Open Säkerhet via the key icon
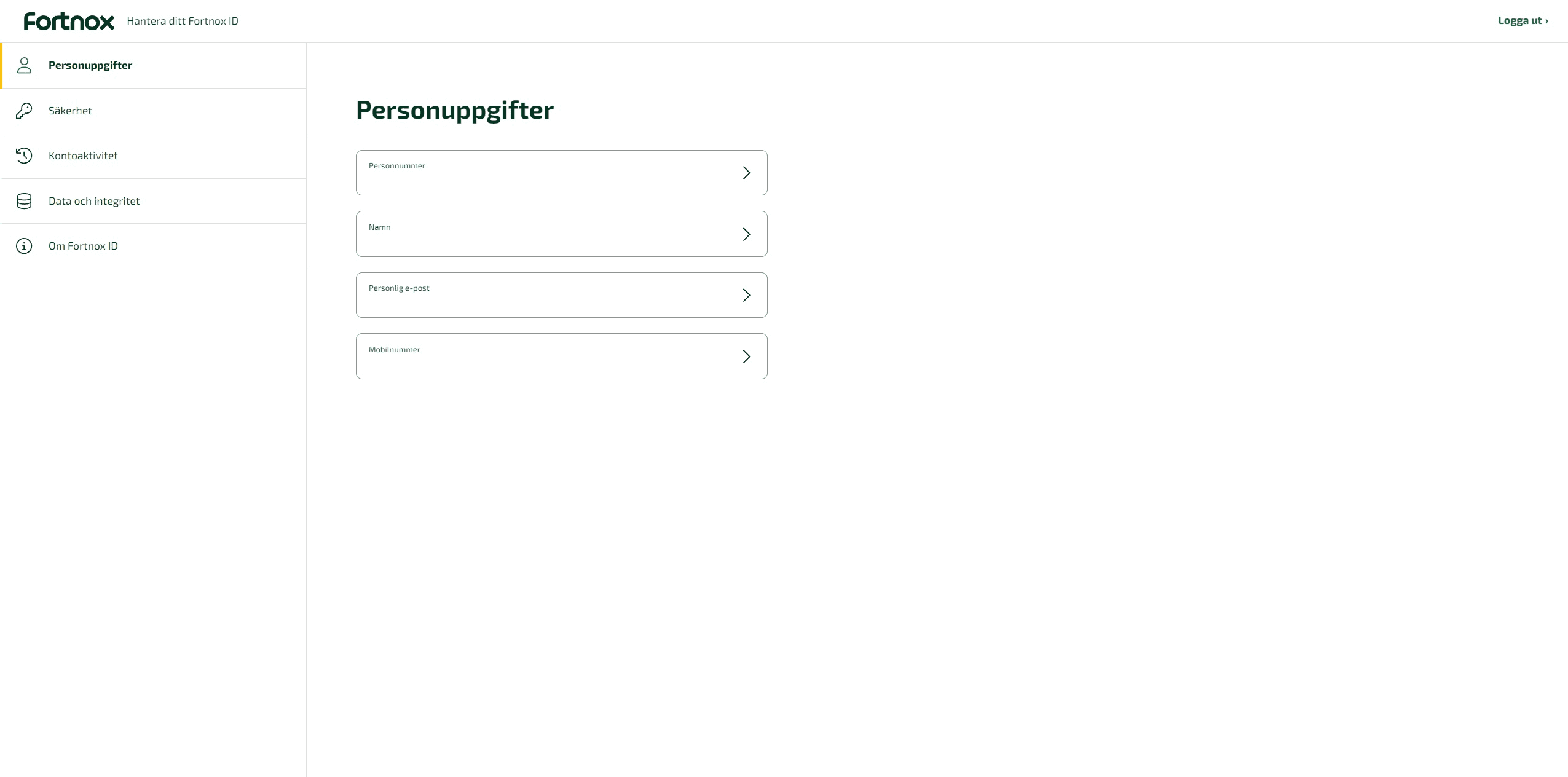 [x=24, y=111]
